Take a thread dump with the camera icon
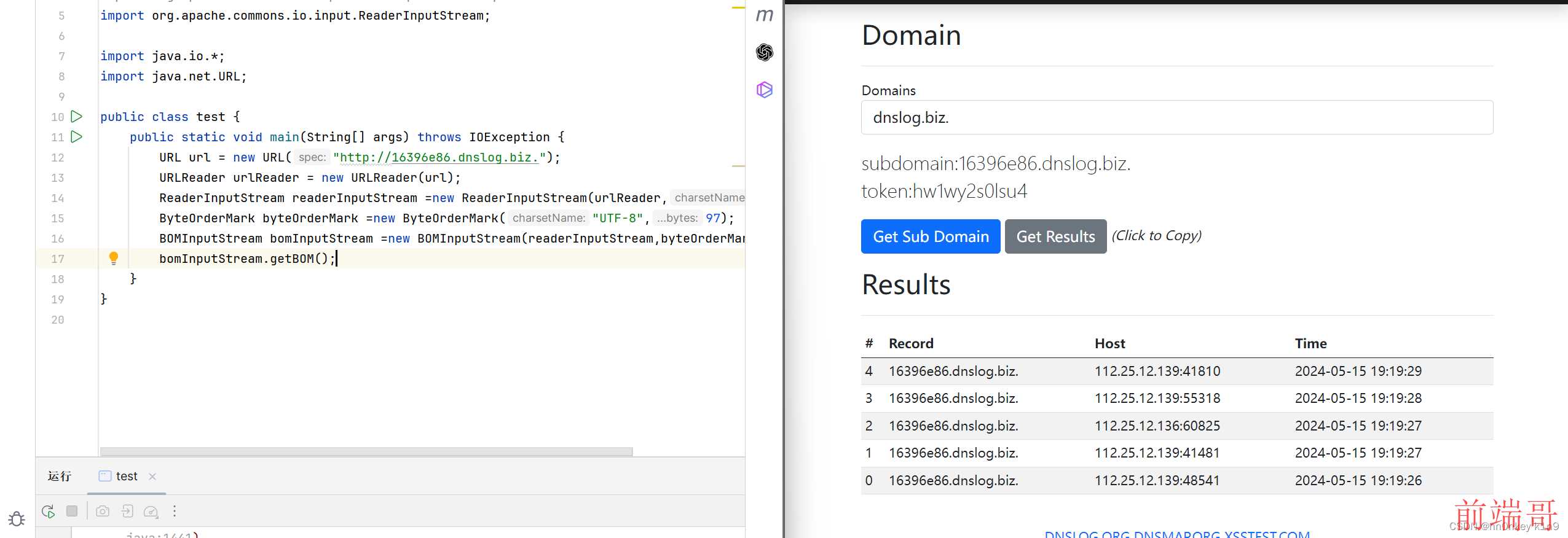1568x538 pixels. click(x=103, y=511)
